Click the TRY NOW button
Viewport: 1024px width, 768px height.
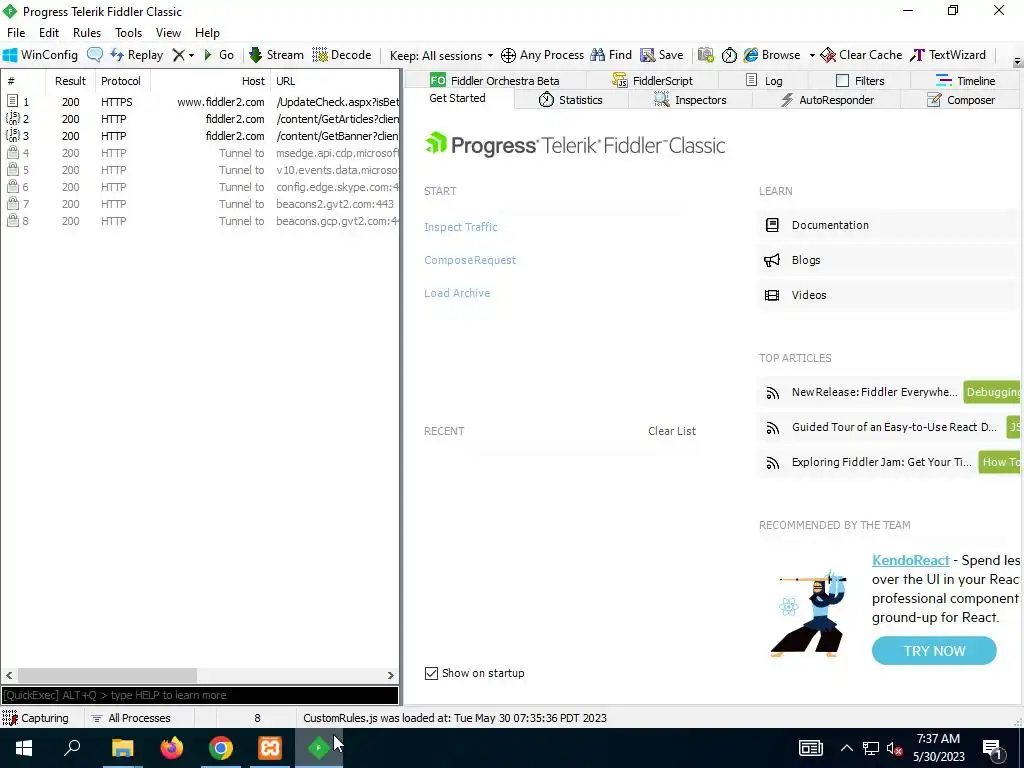[934, 651]
